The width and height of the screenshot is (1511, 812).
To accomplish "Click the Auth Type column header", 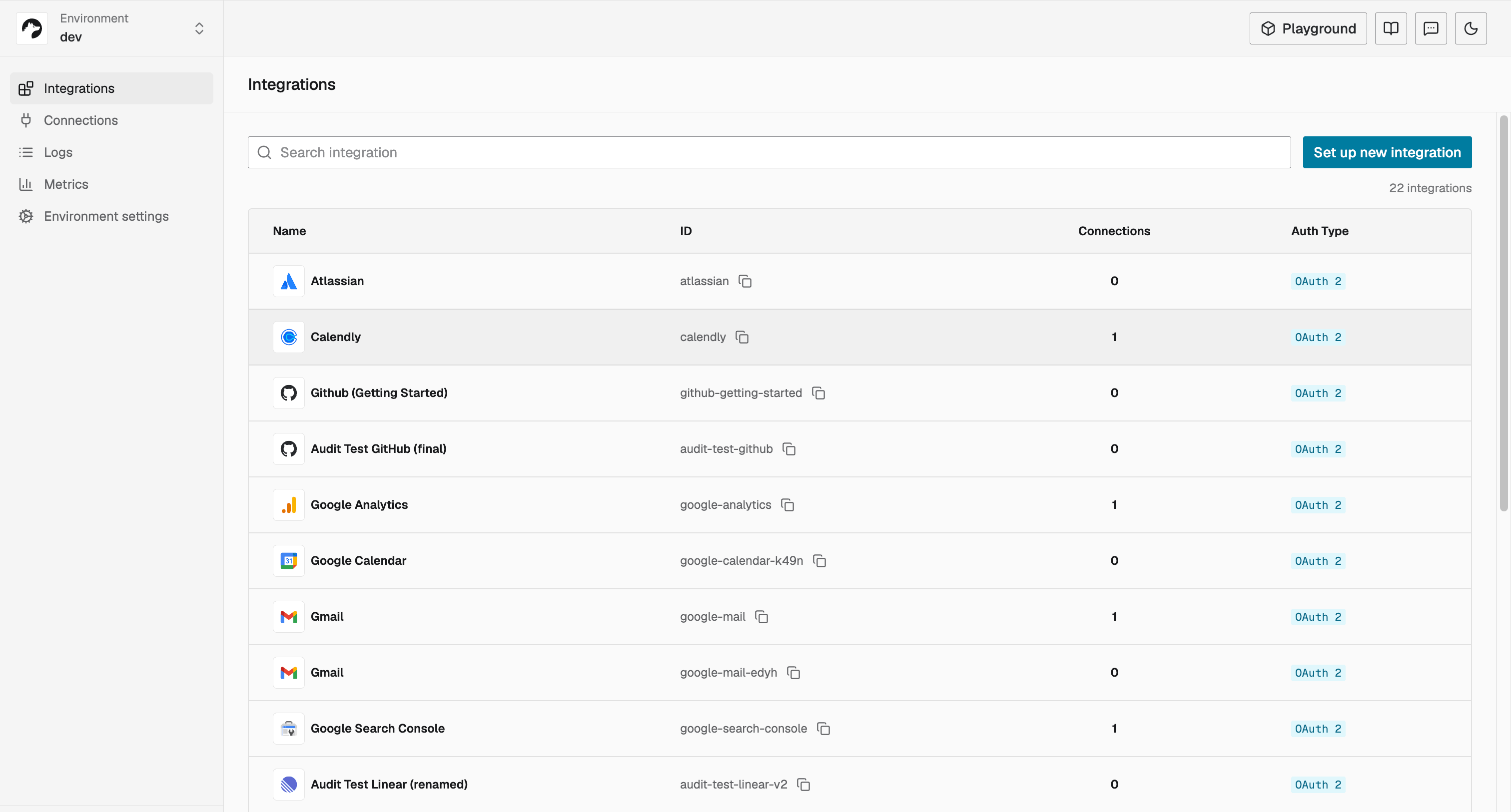I will click(1320, 231).
